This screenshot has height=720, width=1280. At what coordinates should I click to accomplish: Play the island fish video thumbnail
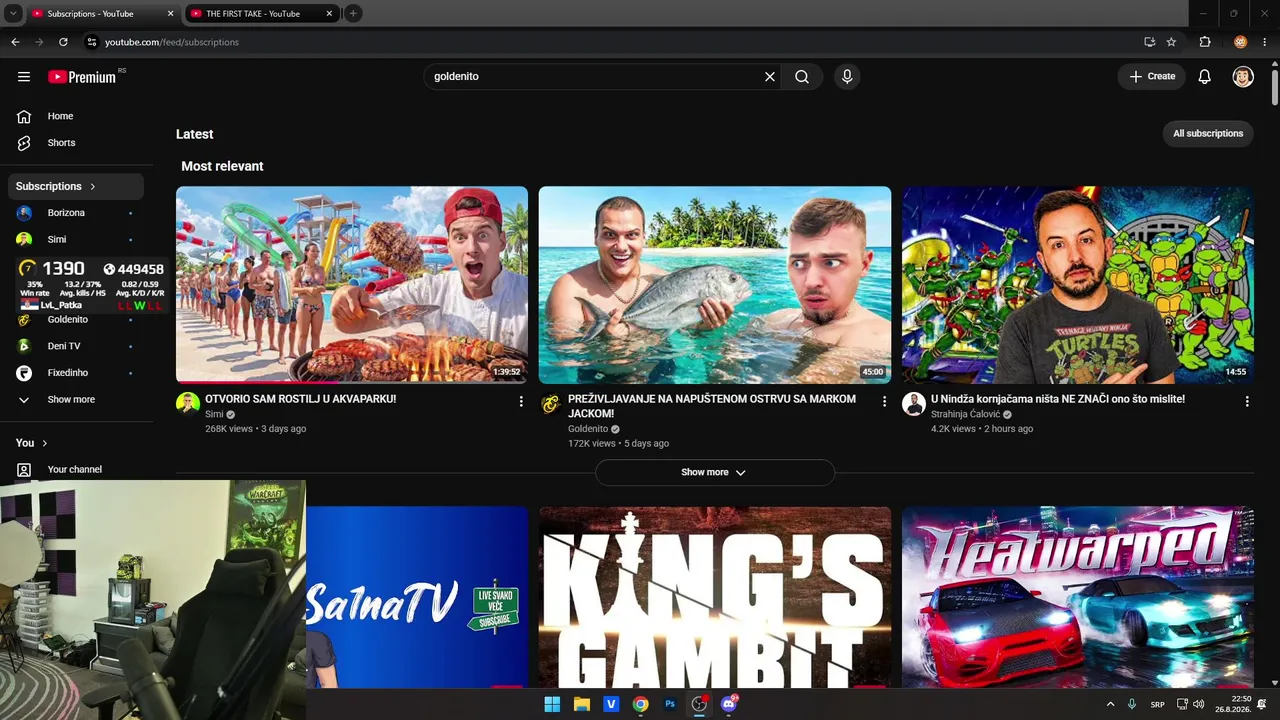point(715,285)
